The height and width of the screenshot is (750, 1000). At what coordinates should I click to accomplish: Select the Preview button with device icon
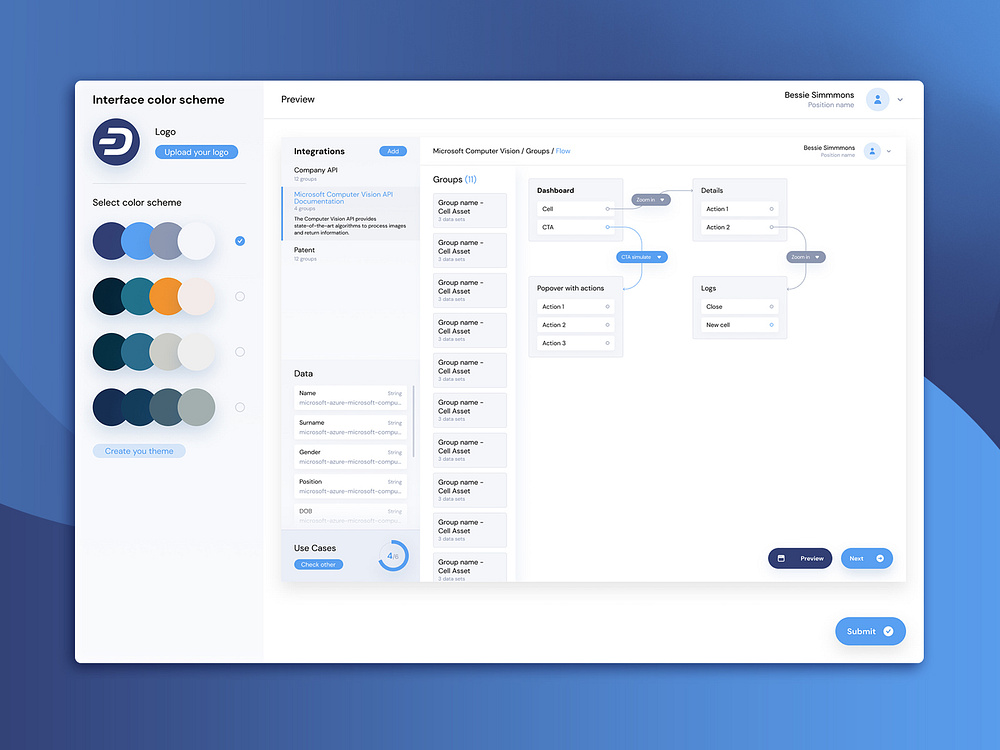(800, 558)
